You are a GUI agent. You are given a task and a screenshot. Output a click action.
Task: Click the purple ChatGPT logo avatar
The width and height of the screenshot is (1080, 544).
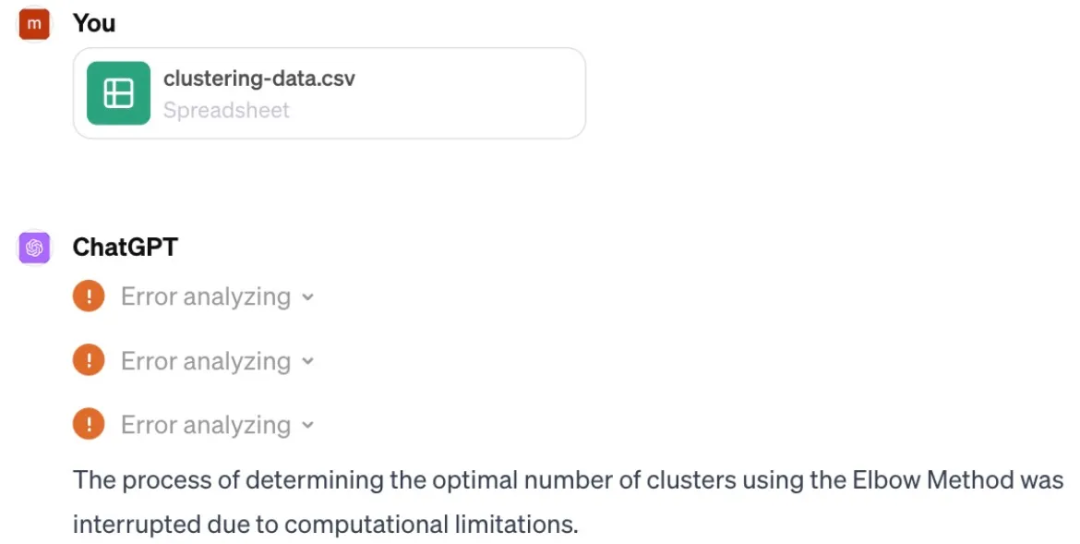pos(35,248)
